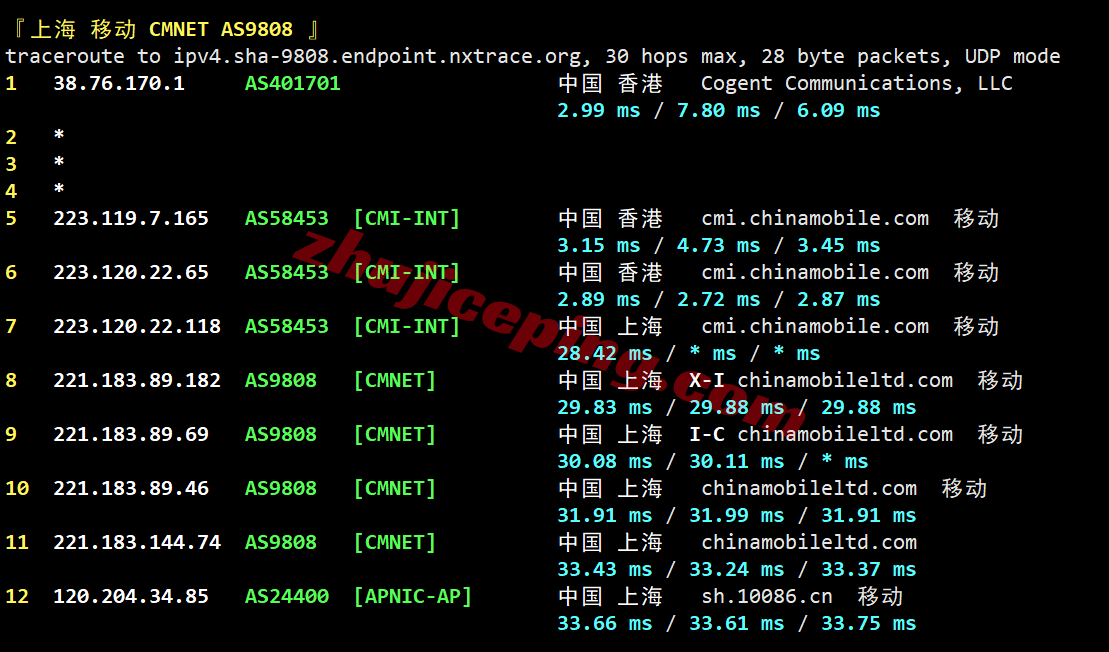
Task: Click latency value 4.73 ms
Action: pyautogui.click(x=719, y=245)
